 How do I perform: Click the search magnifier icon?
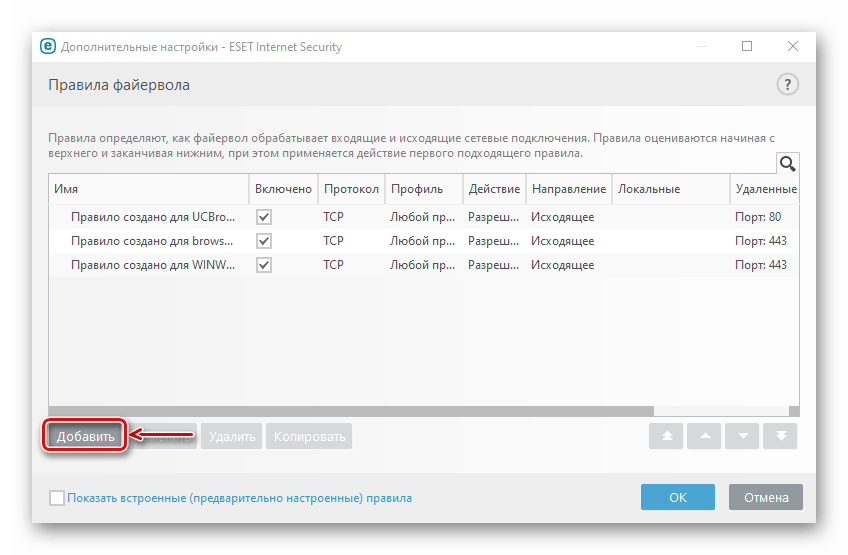[x=787, y=164]
